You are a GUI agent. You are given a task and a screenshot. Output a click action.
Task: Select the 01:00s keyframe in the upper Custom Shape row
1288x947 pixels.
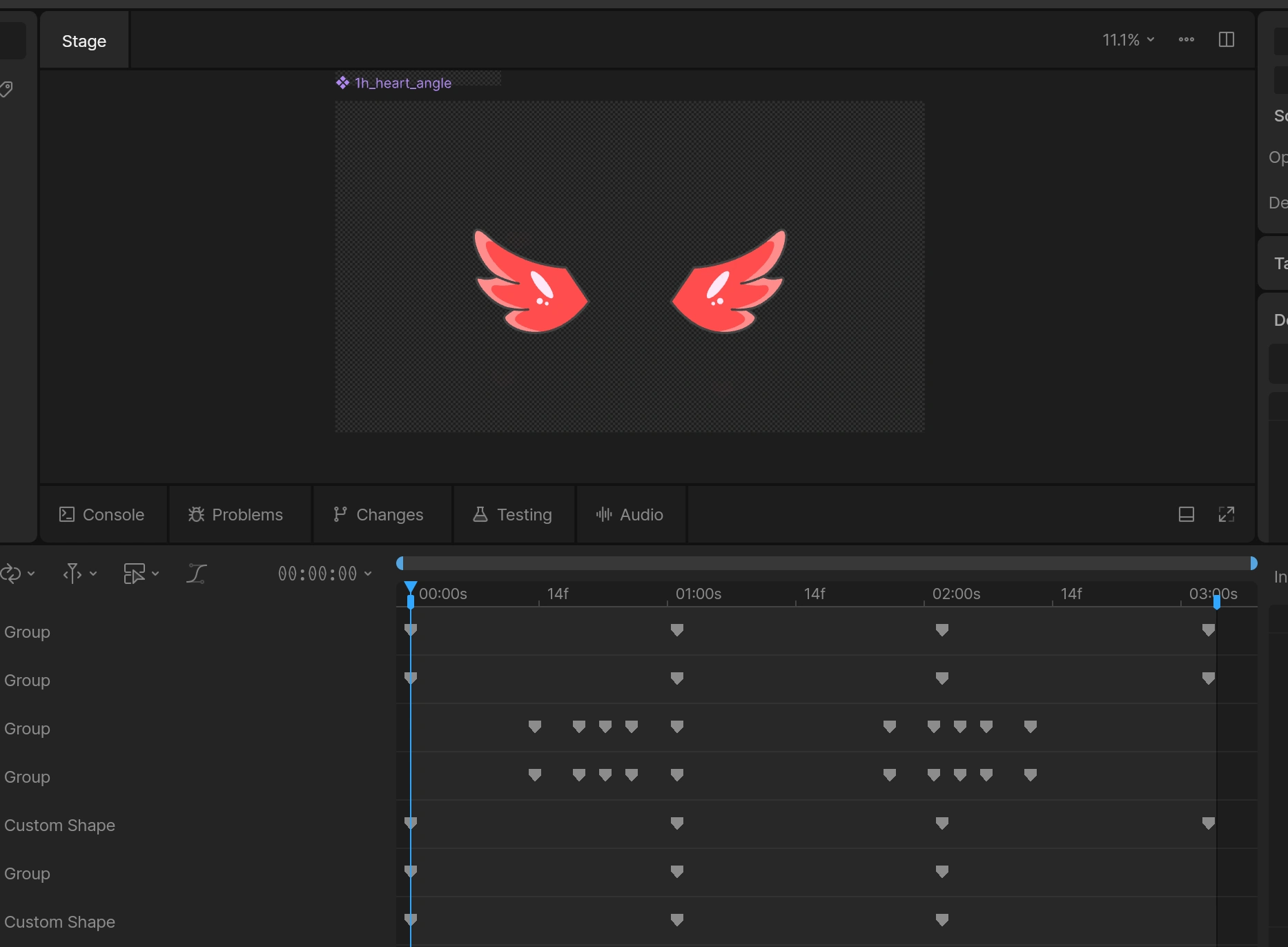tap(677, 823)
